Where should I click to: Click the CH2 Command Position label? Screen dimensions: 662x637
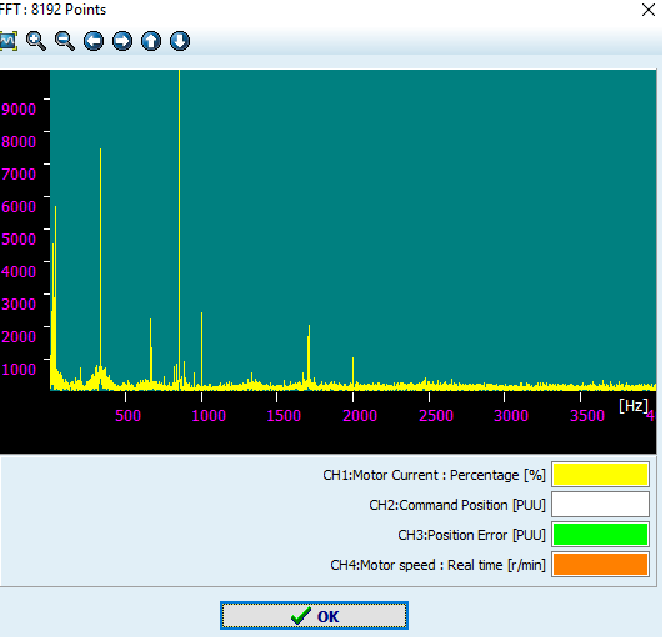(x=457, y=506)
